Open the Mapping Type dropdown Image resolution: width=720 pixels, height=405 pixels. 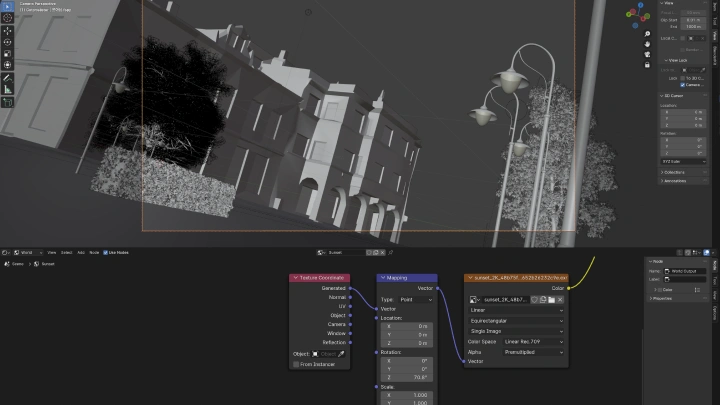(x=415, y=299)
